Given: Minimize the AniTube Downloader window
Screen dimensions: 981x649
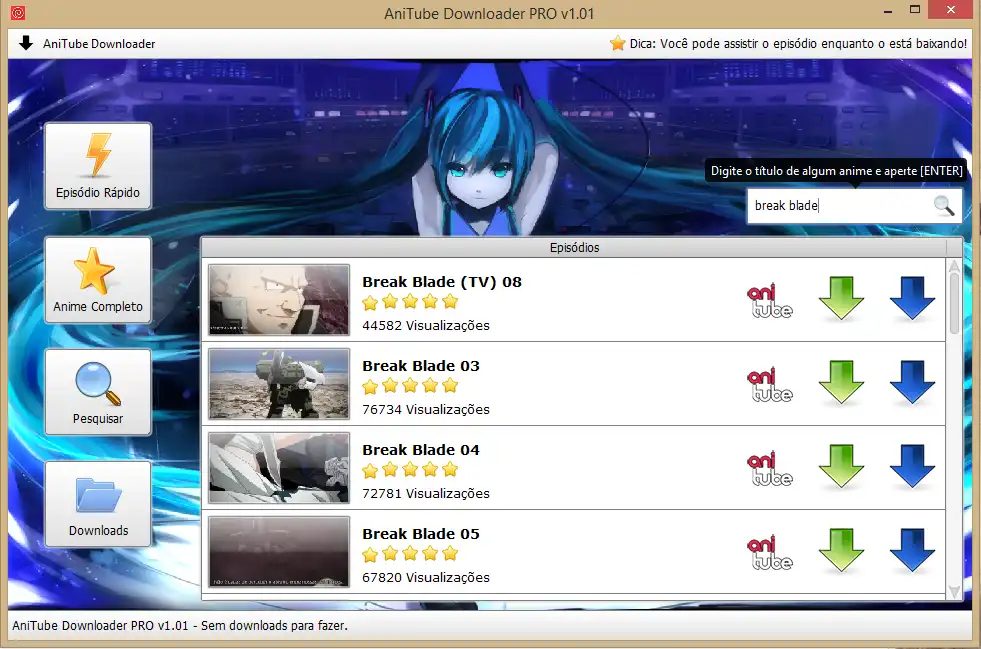Looking at the screenshot, I should 888,11.
